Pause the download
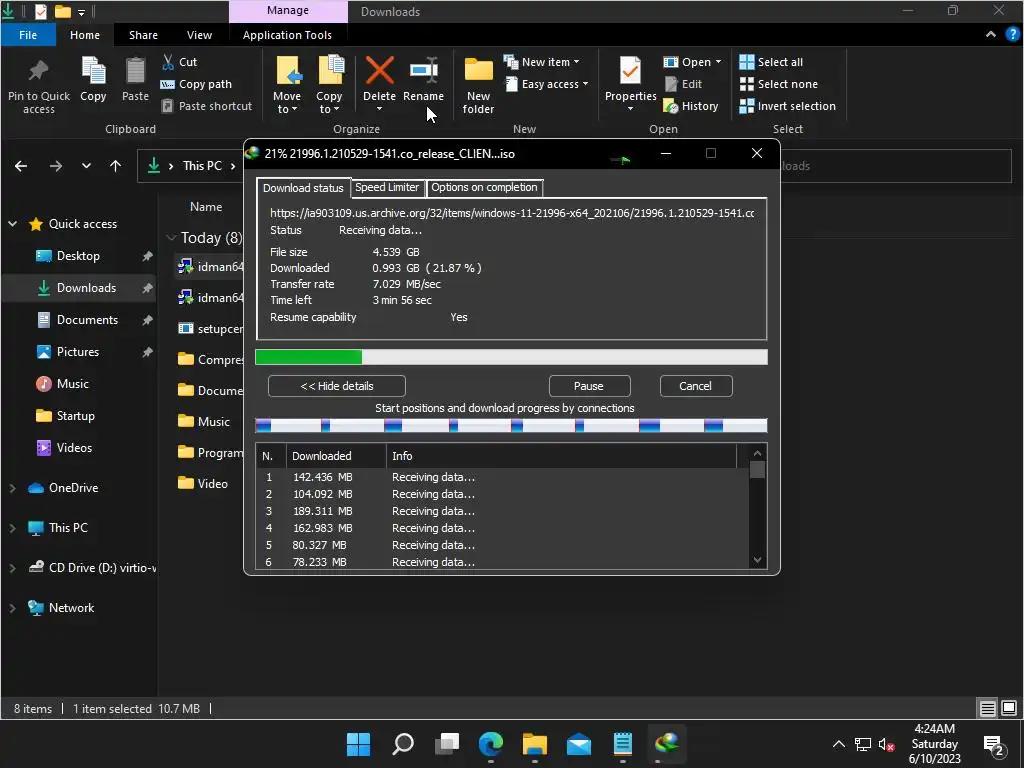Screen dimensions: 1024x768 (588, 386)
